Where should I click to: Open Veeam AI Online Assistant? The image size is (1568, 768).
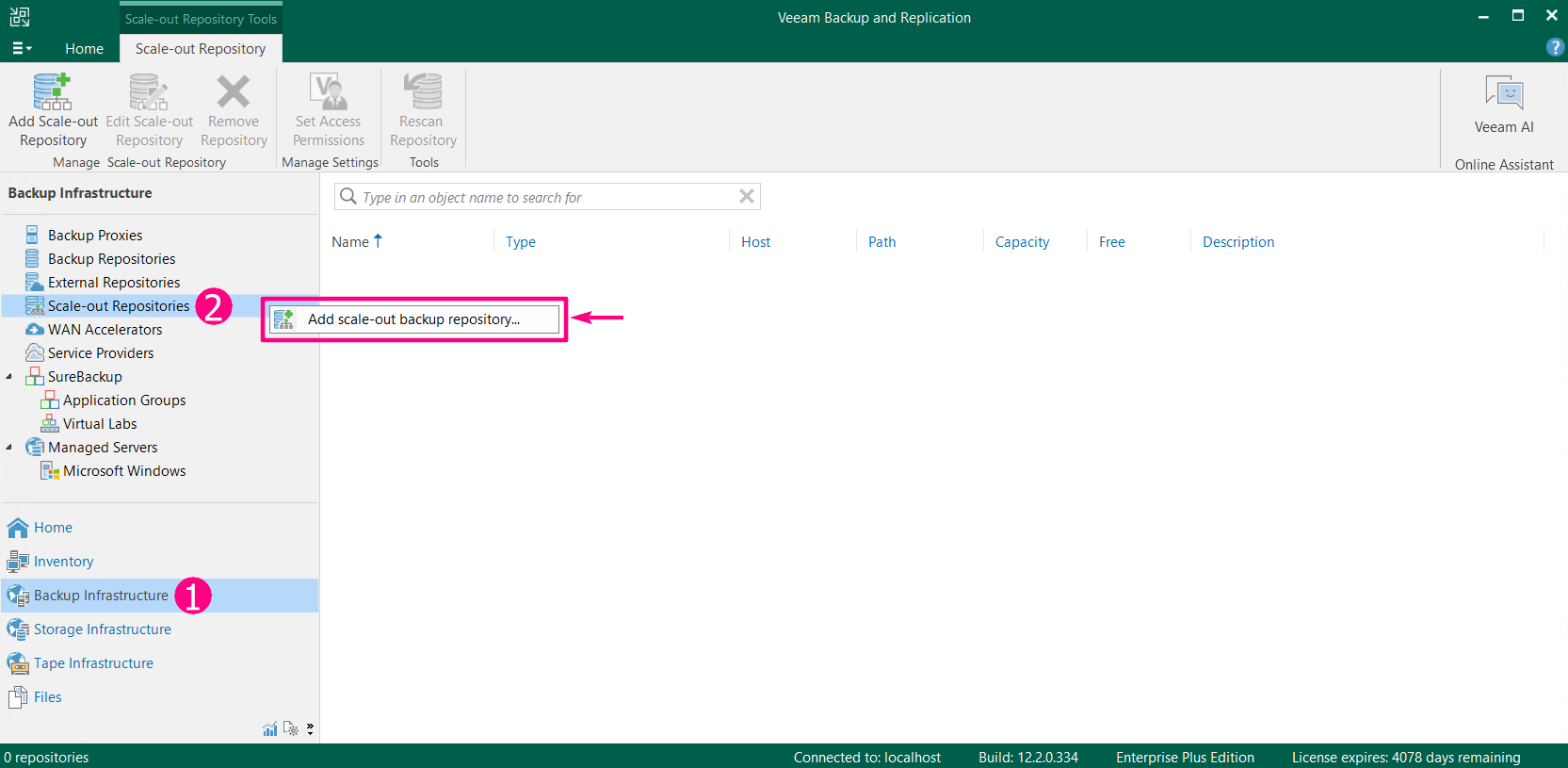(x=1504, y=104)
